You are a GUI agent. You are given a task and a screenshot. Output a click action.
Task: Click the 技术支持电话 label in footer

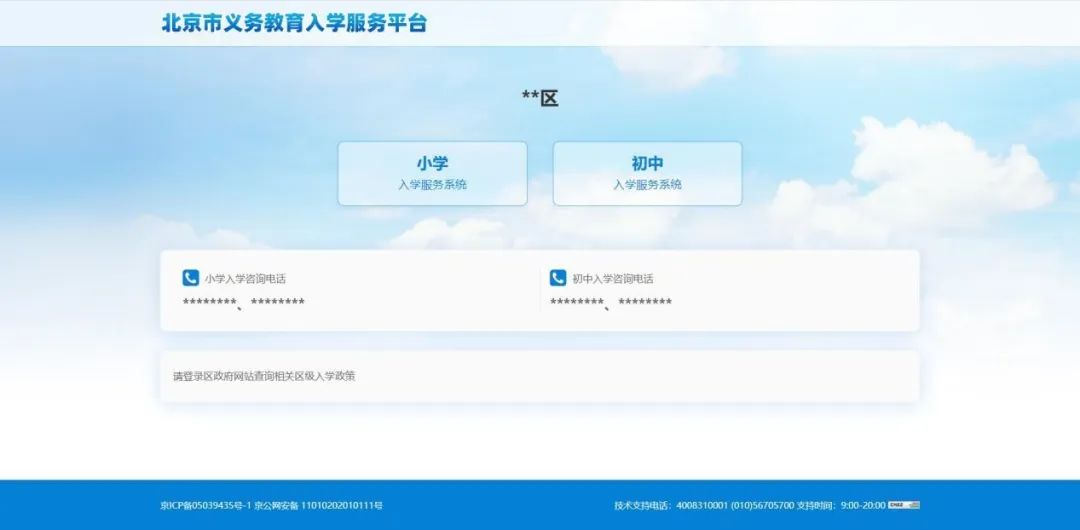click(643, 506)
